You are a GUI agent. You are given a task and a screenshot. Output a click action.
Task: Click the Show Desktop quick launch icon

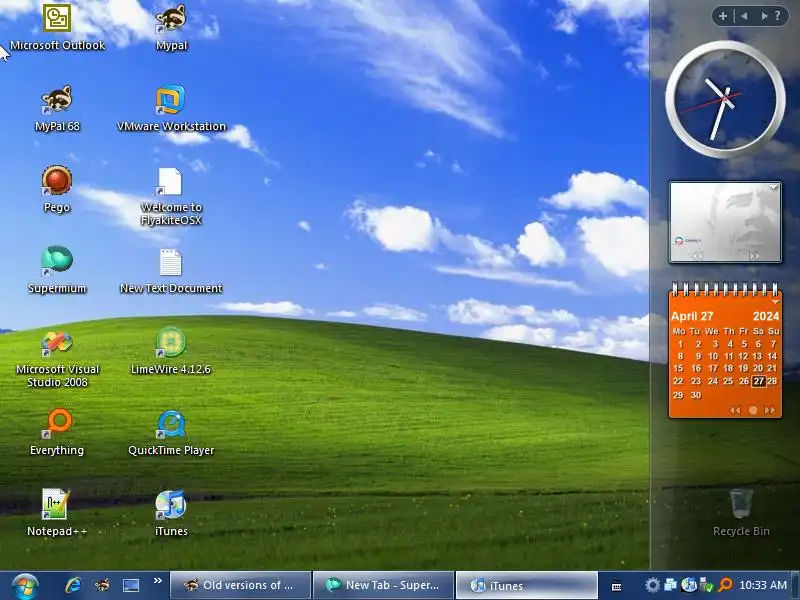[x=131, y=585]
